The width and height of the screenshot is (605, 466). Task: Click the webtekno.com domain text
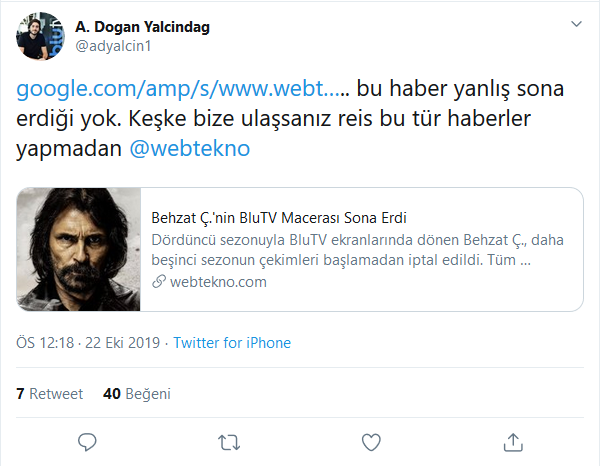click(217, 282)
